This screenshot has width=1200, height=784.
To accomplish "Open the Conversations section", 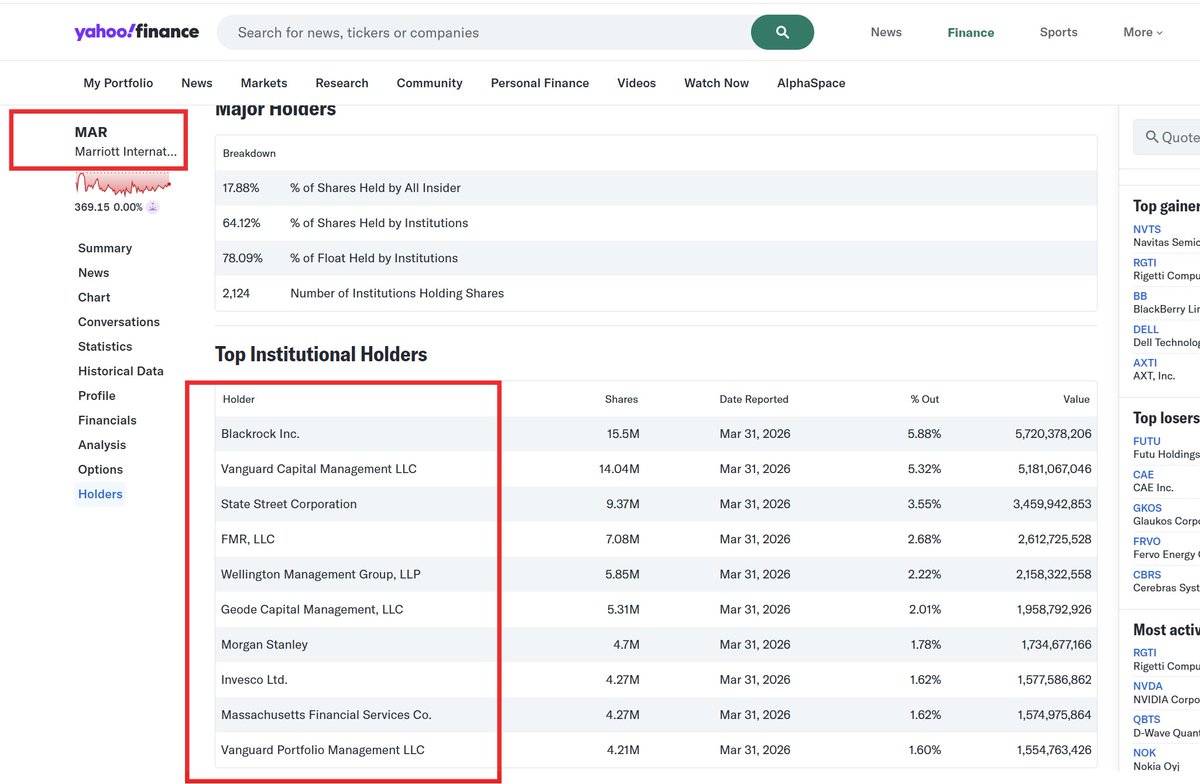I will 119,322.
